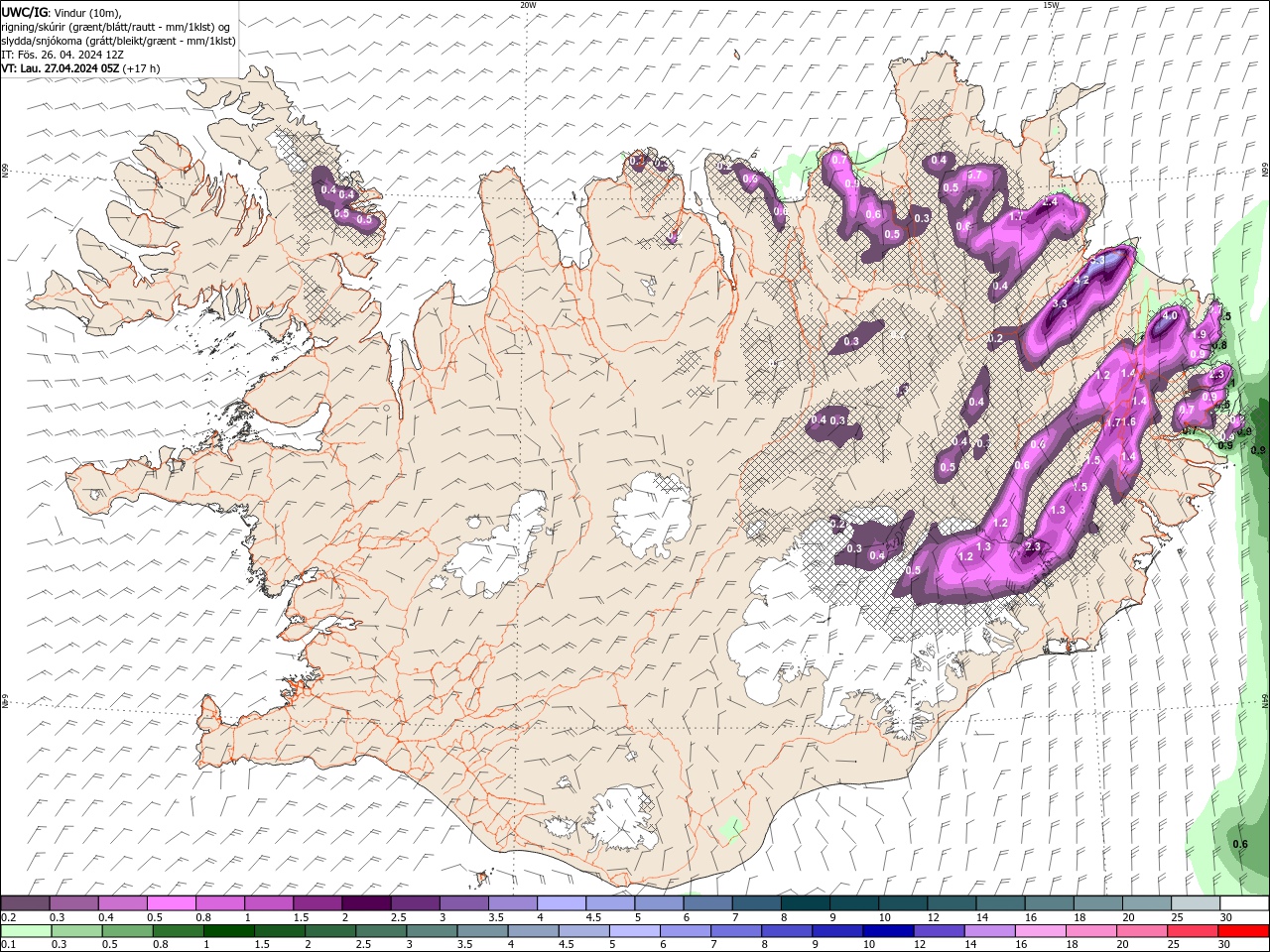Viewport: 1270px width, 952px height.
Task: Click the light lavender swatch labeled 4 in upper legend
Action: pyautogui.click(x=560, y=903)
